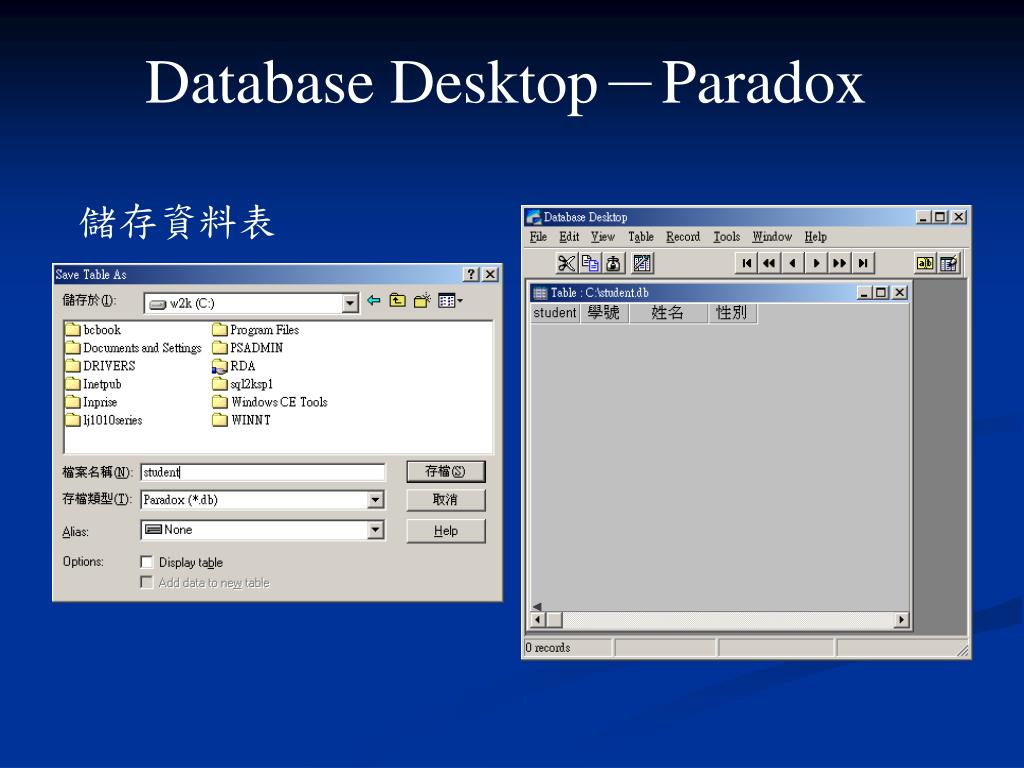This screenshot has height=768, width=1024.
Task: Go to previous record arrow
Action: tap(793, 263)
